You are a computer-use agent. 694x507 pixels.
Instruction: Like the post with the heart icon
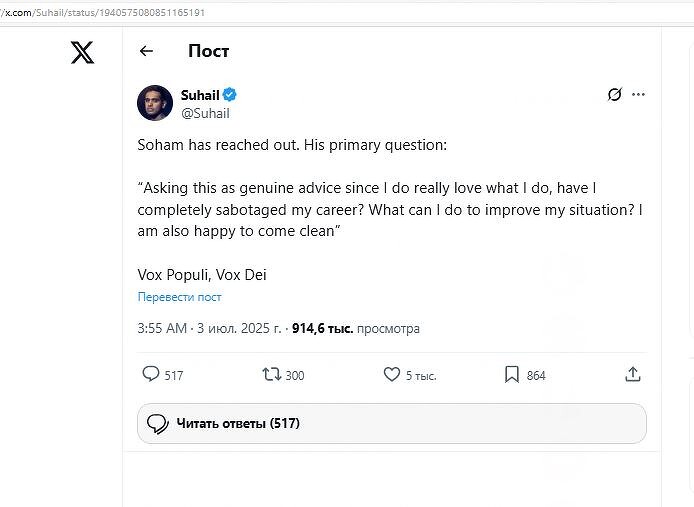point(392,374)
